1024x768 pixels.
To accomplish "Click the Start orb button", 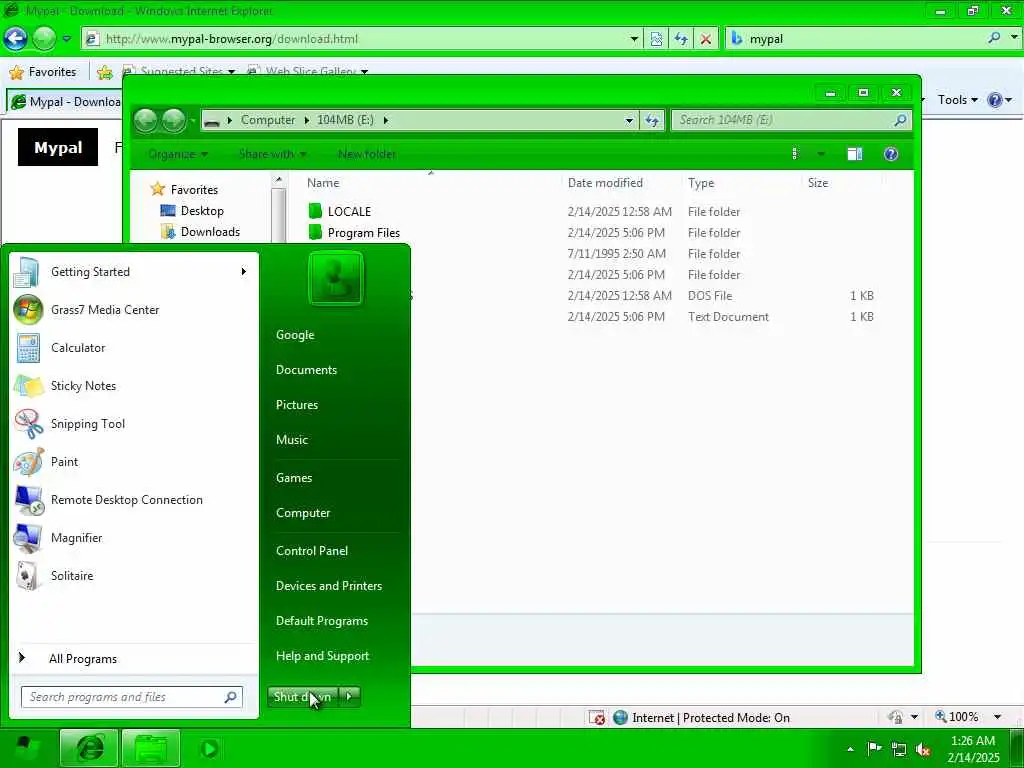I will pos(26,748).
